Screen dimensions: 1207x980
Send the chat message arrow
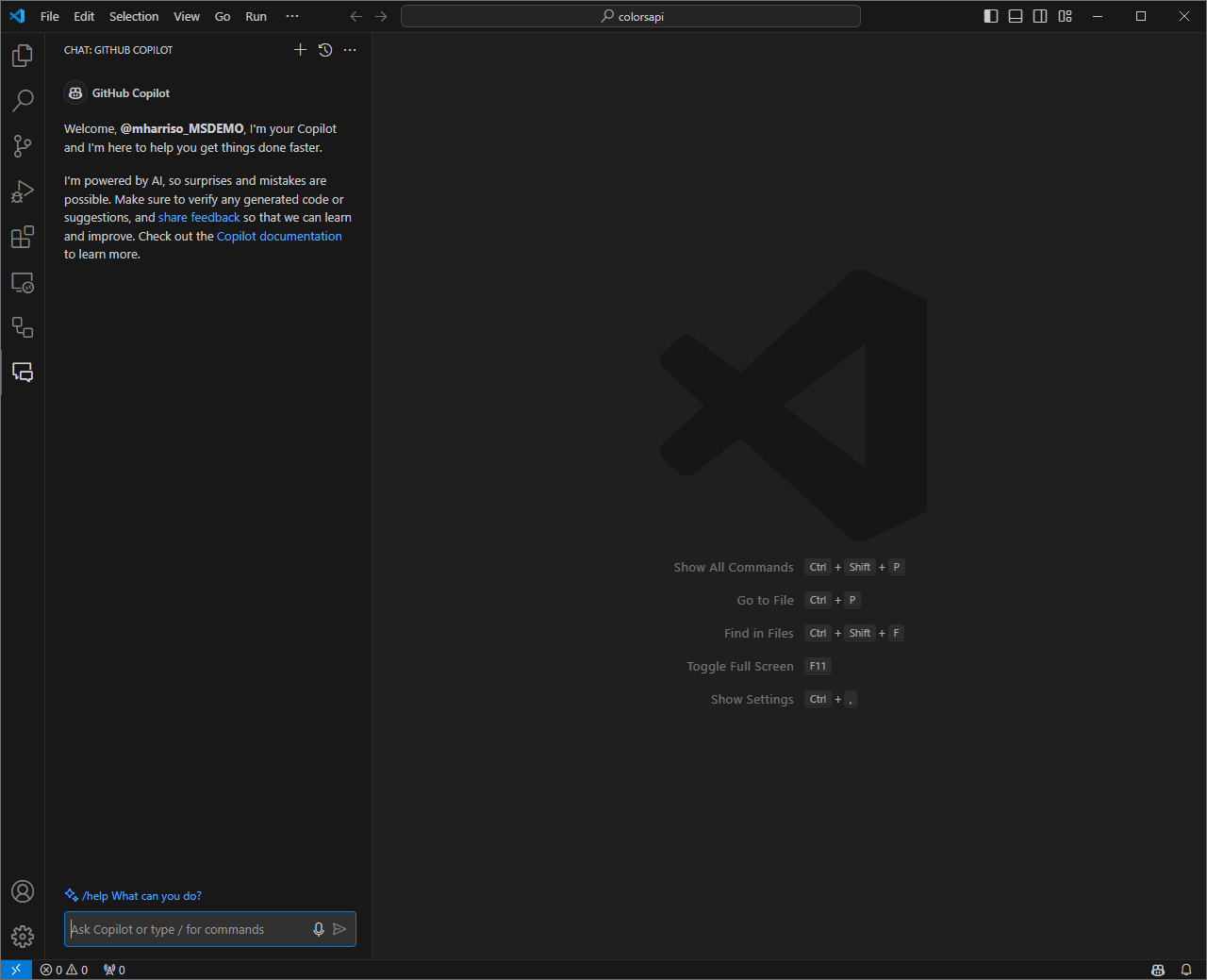(x=339, y=929)
